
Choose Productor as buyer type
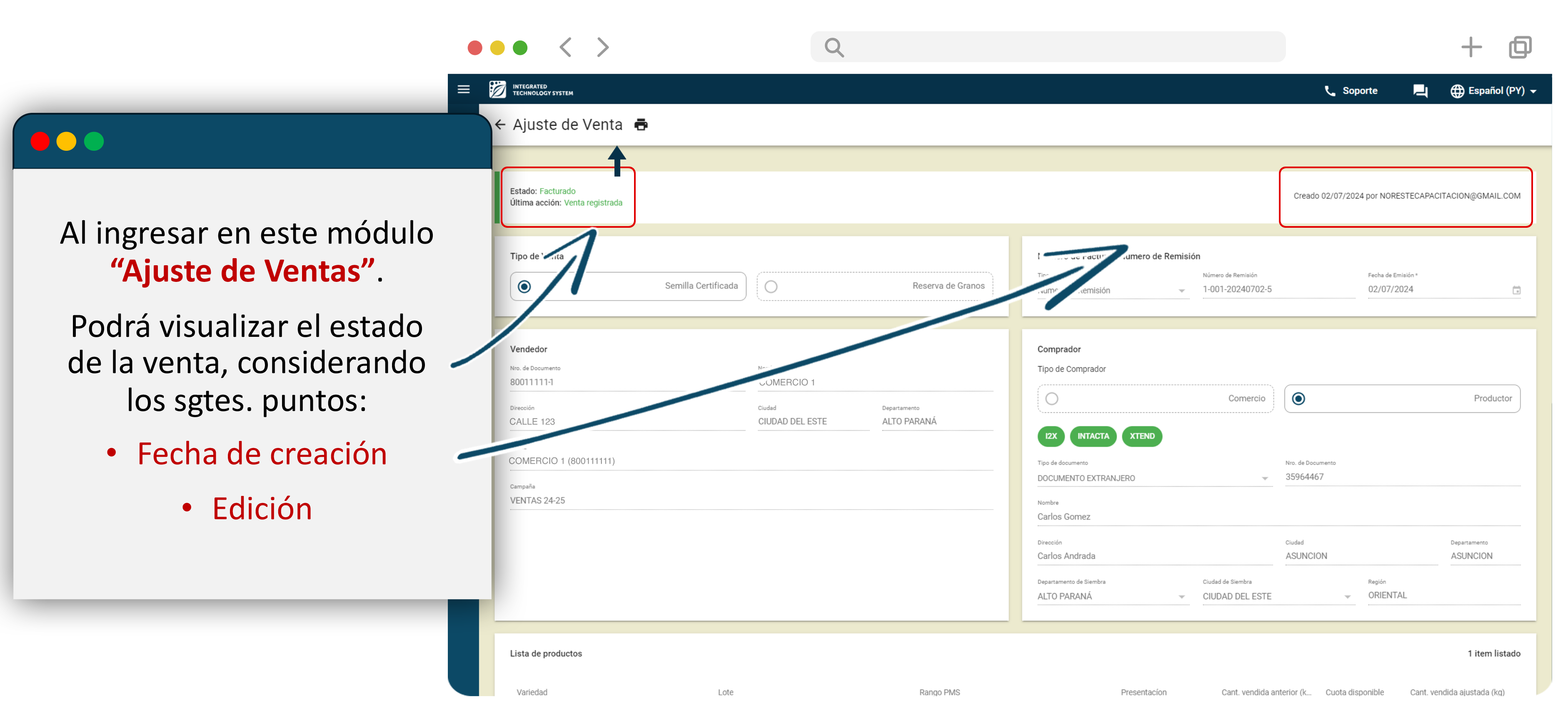coord(1298,398)
